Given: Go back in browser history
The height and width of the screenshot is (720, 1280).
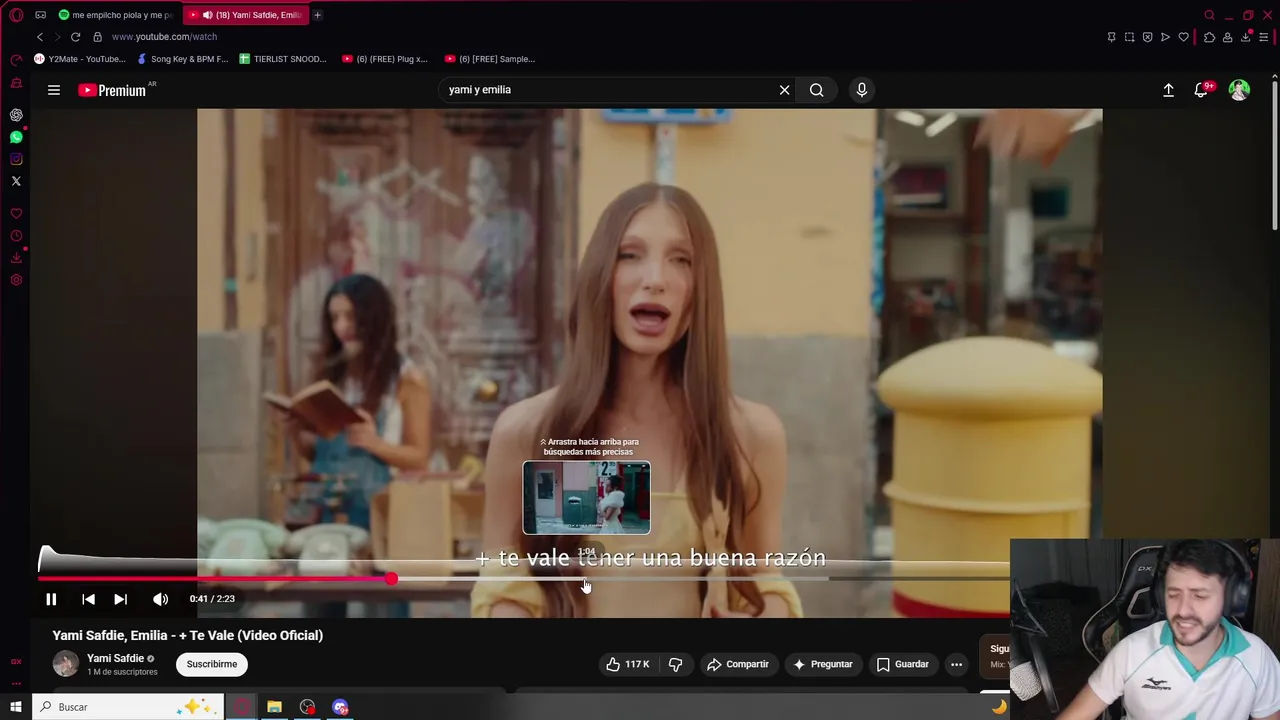Looking at the screenshot, I should 40,37.
